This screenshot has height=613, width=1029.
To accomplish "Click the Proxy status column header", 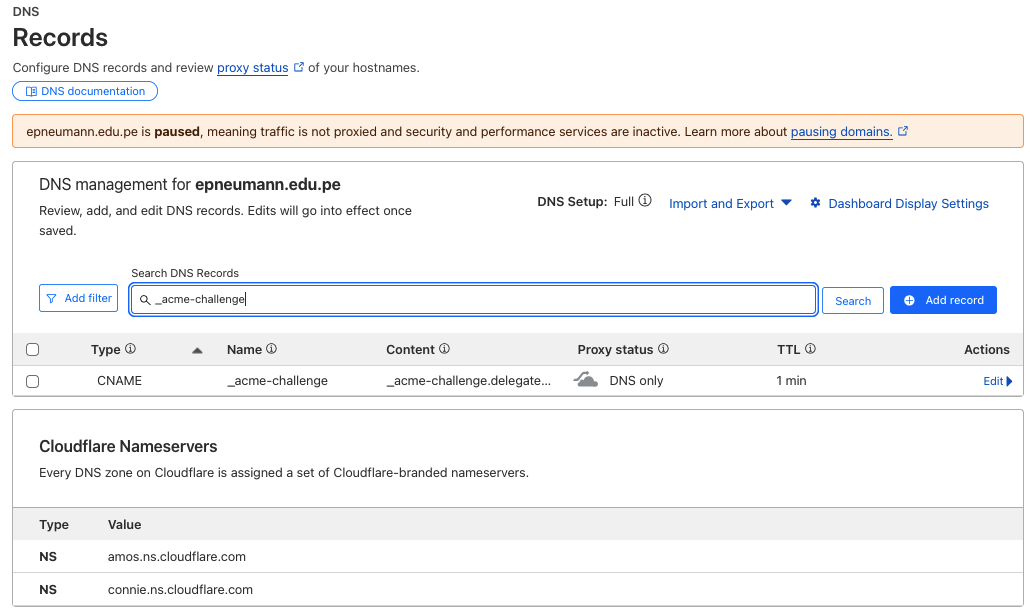I will pyautogui.click(x=615, y=350).
